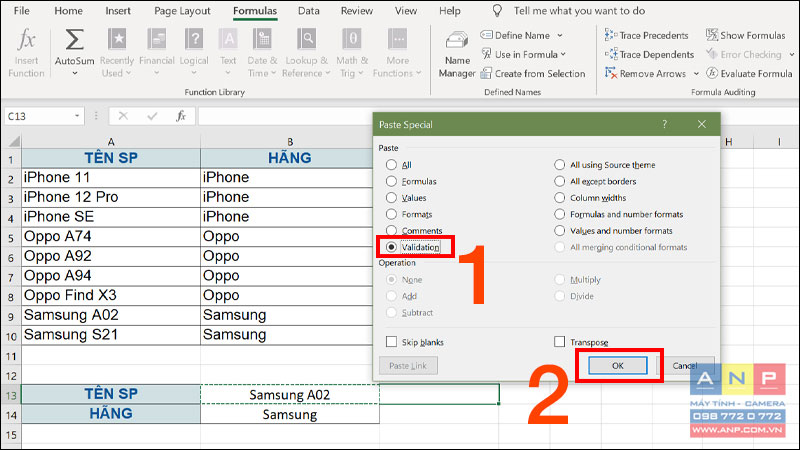Open the Name Box dropdown
Image resolution: width=800 pixels, height=450 pixels.
(x=77, y=116)
